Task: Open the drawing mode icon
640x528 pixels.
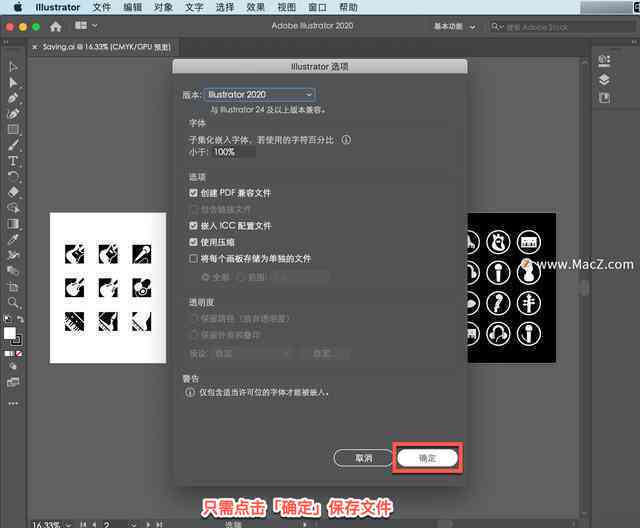Action: [x=13, y=366]
